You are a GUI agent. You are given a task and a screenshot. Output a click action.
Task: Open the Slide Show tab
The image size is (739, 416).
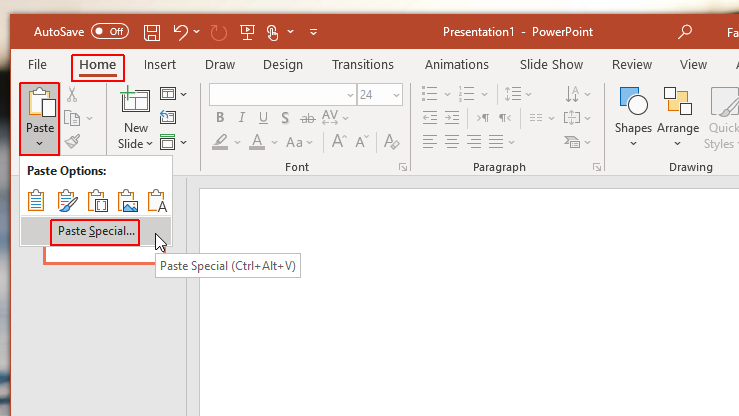coord(551,65)
